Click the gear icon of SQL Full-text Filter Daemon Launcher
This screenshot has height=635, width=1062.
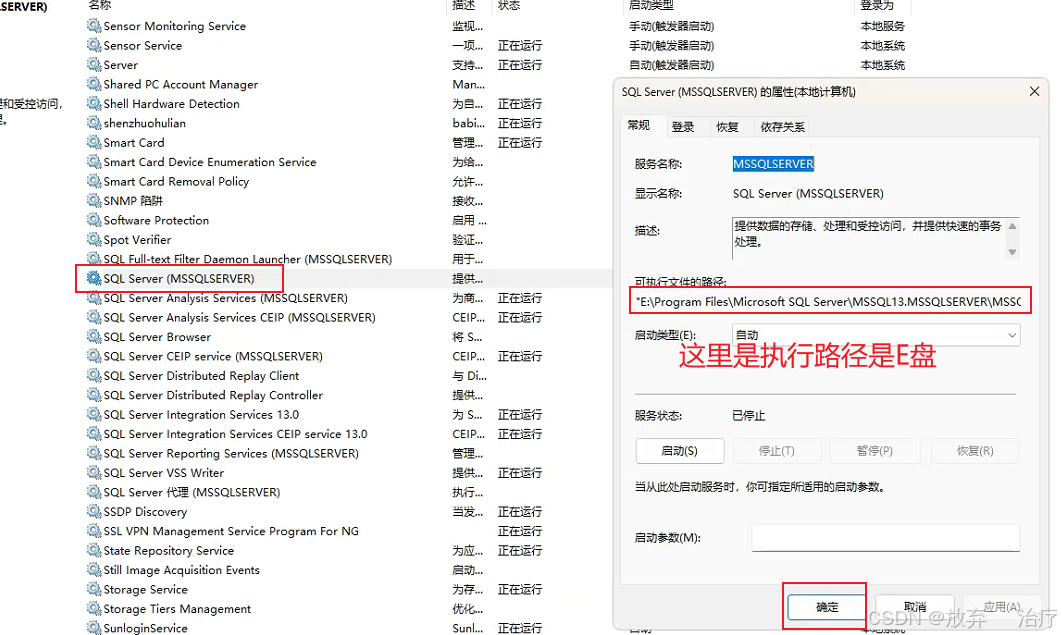(x=93, y=259)
